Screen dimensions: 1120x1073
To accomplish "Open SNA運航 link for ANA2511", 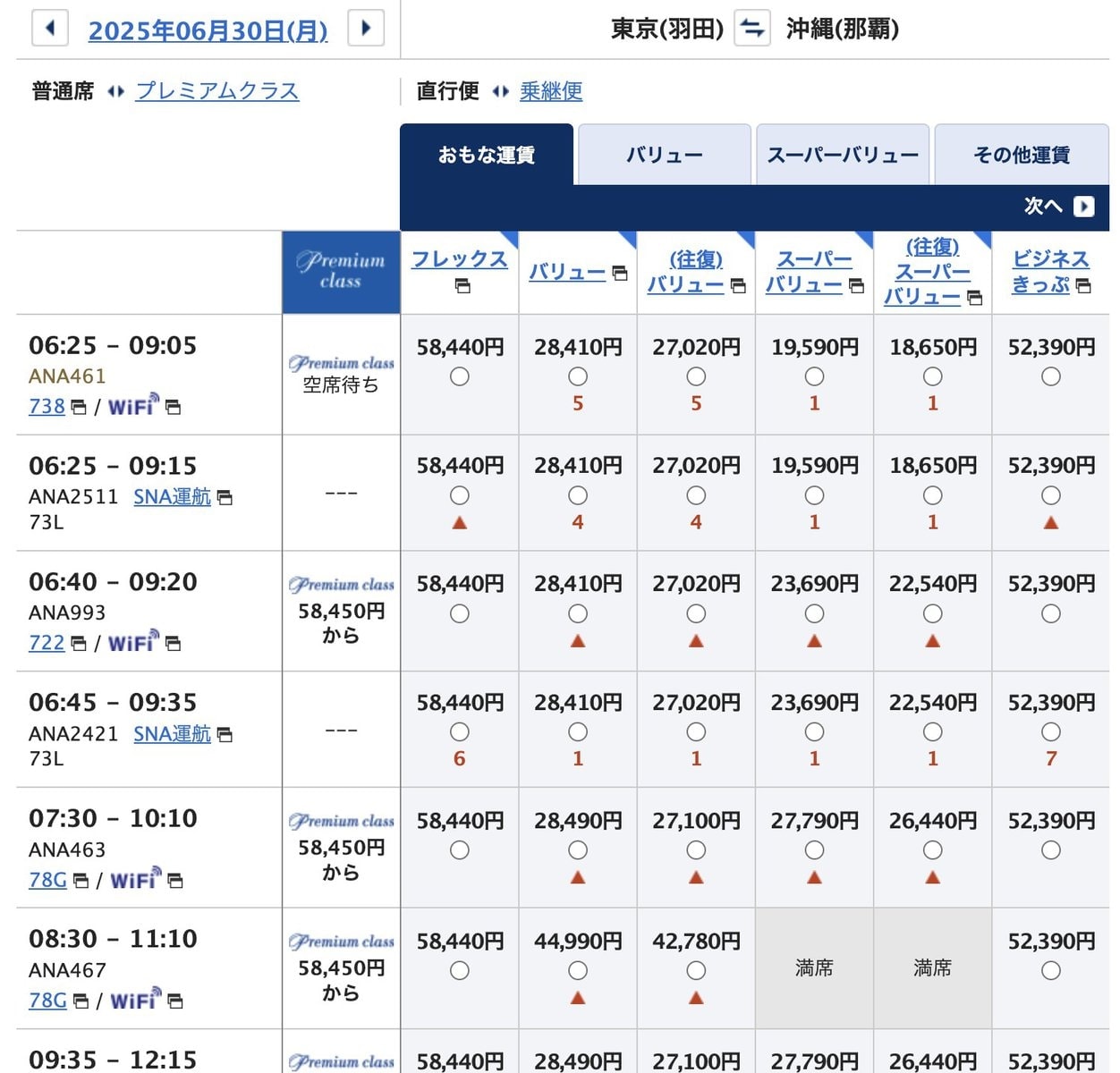I will click(172, 496).
